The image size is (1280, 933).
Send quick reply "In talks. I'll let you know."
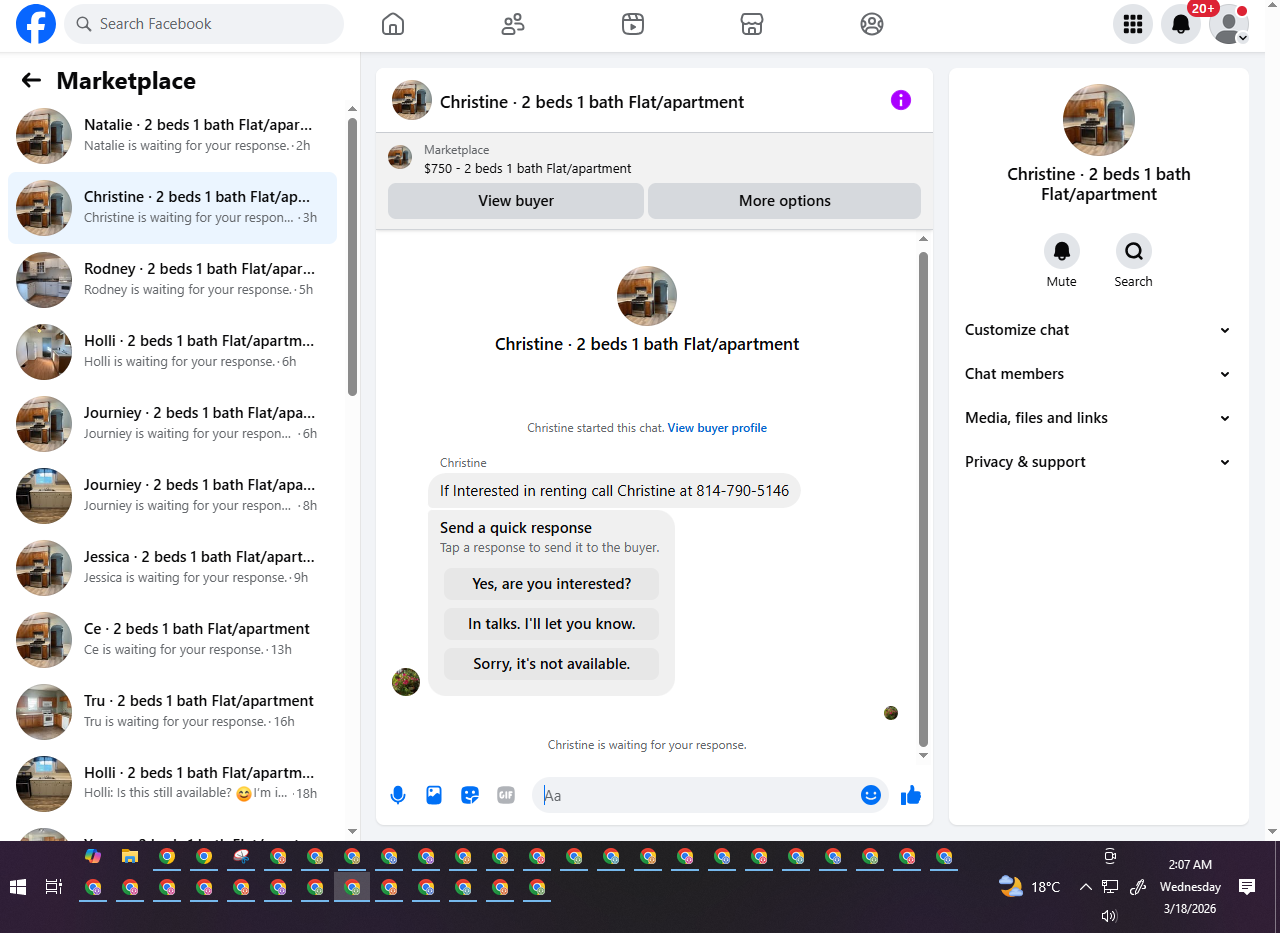click(552, 624)
